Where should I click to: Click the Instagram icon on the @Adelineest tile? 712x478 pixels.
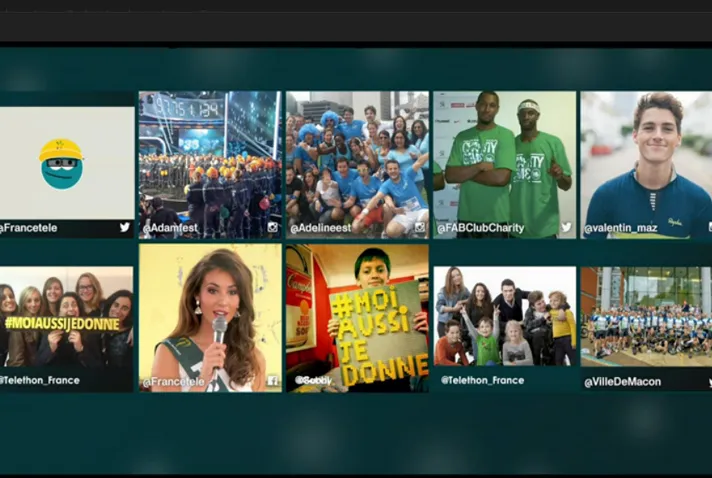click(420, 228)
